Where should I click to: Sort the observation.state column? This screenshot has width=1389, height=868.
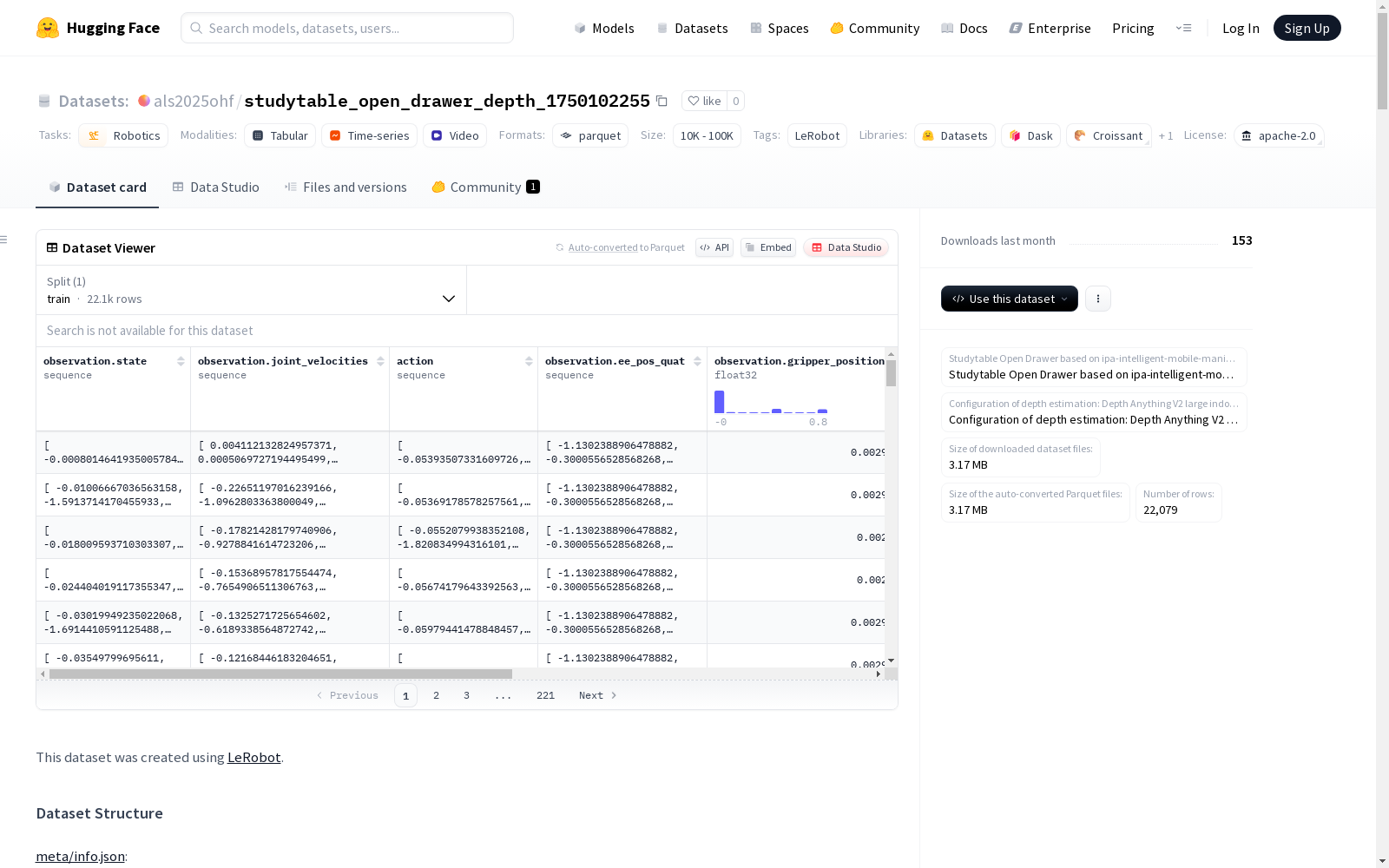[181, 361]
